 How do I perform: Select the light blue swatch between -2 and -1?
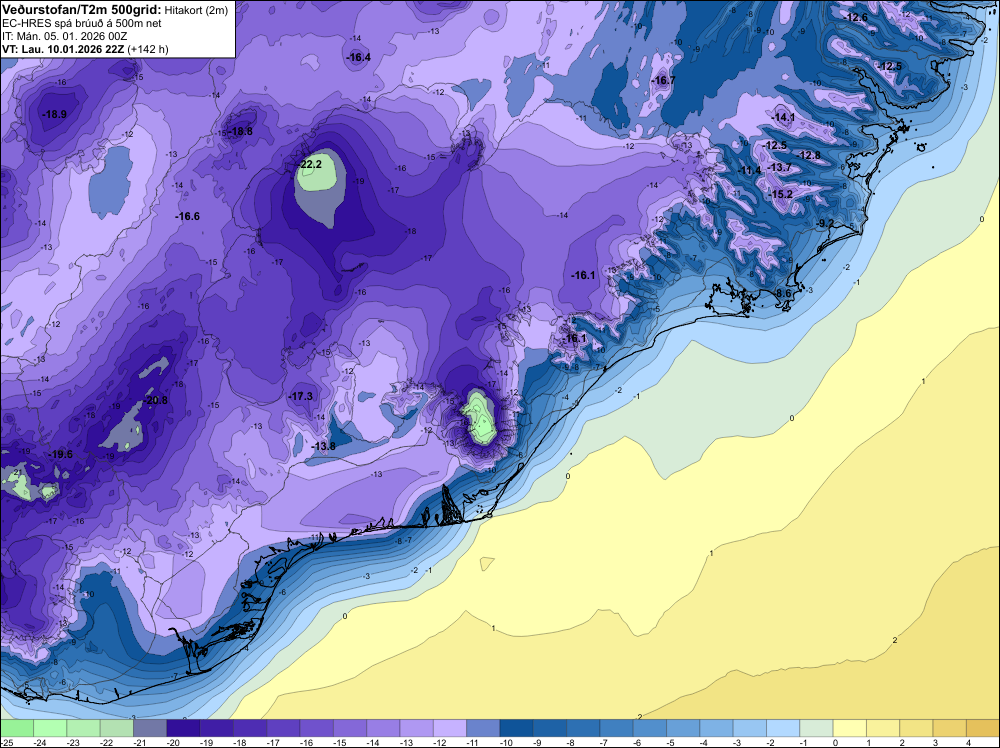pyautogui.click(x=783, y=728)
